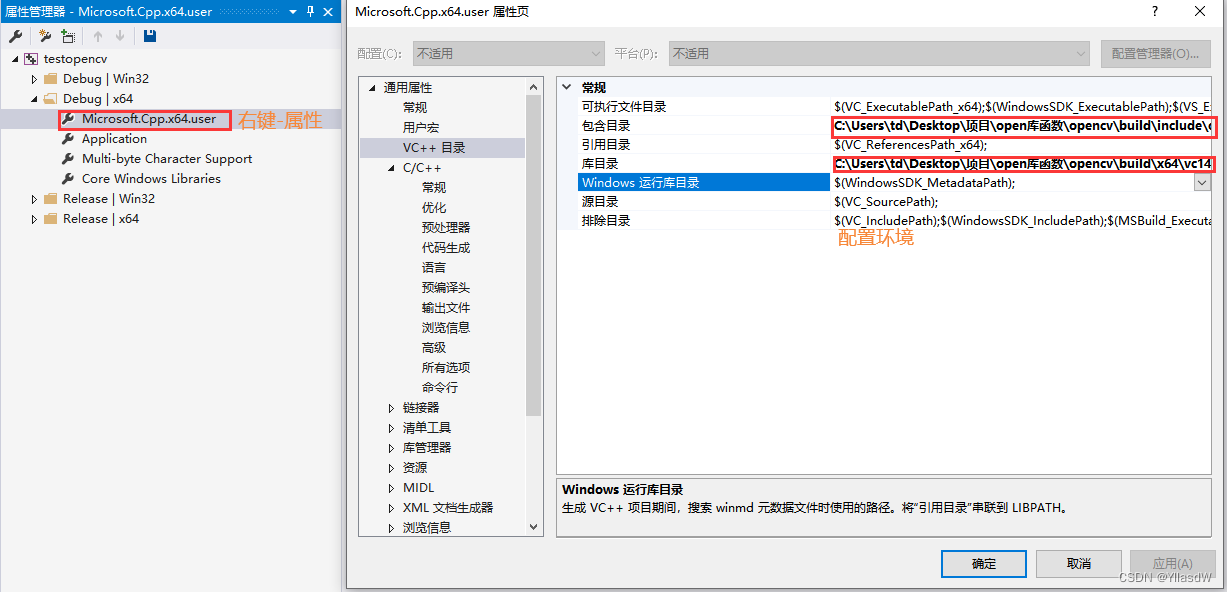This screenshot has width=1227, height=592.
Task: Expand the Debug | Win32 node
Action: pos(34,79)
